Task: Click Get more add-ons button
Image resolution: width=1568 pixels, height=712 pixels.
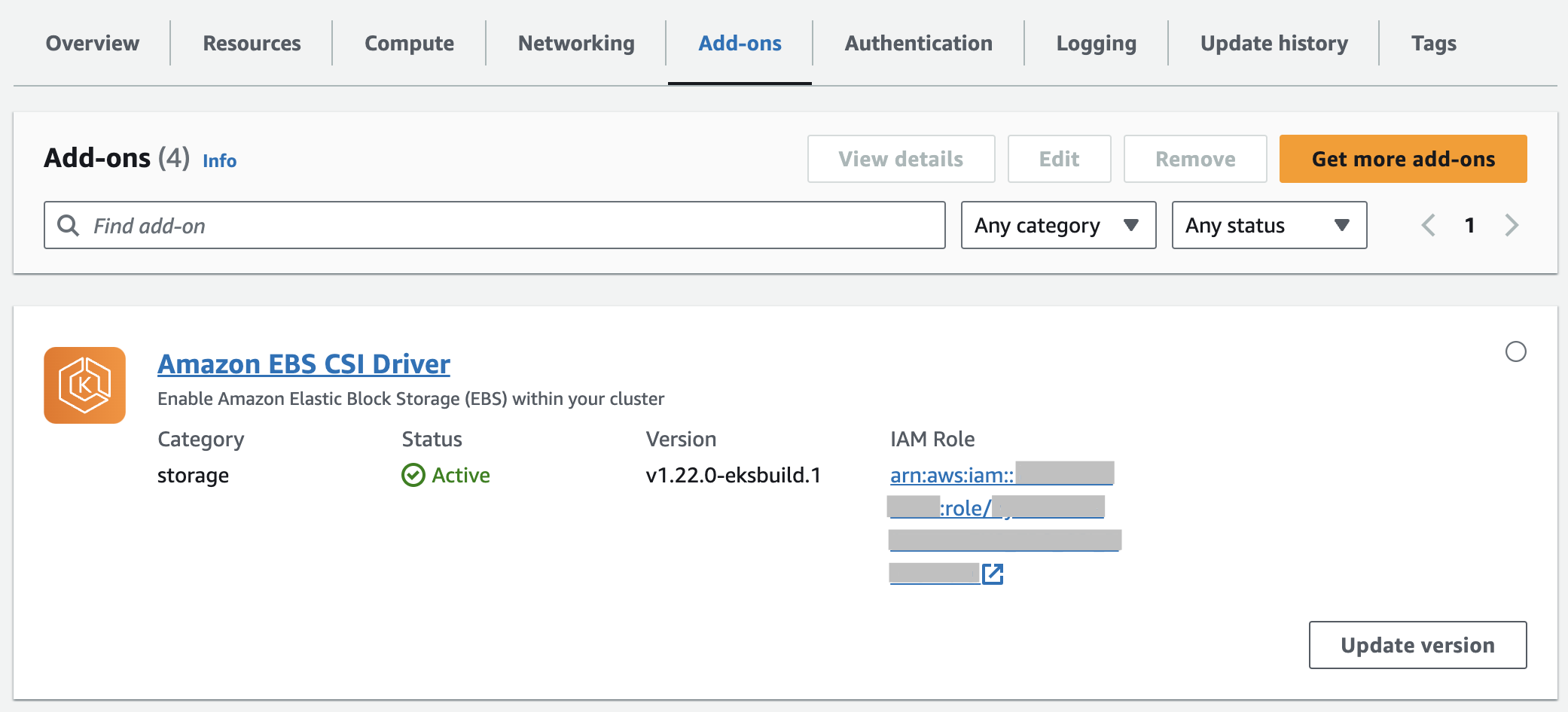Action: point(1403,159)
